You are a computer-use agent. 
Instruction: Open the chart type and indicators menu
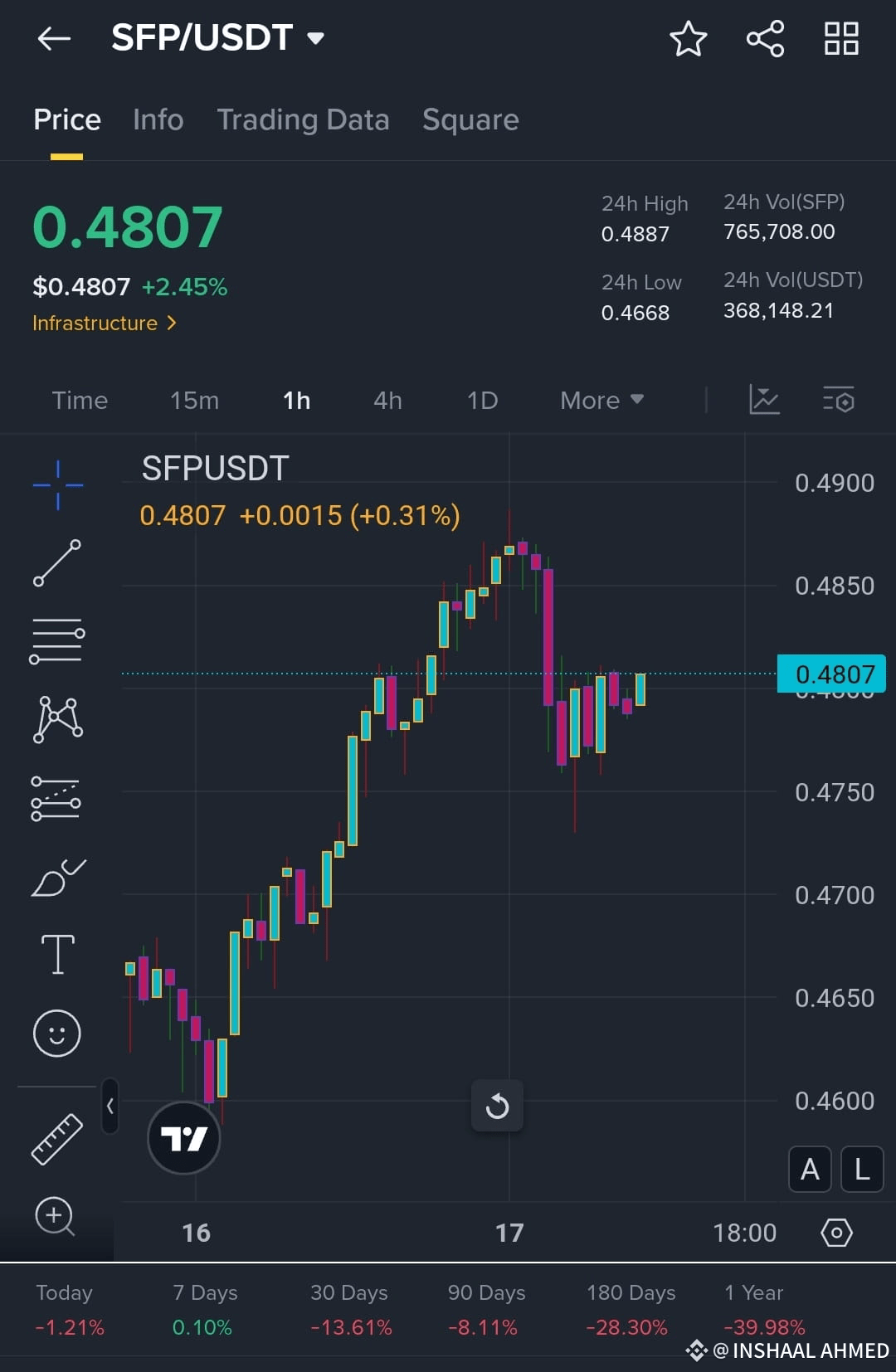click(763, 400)
